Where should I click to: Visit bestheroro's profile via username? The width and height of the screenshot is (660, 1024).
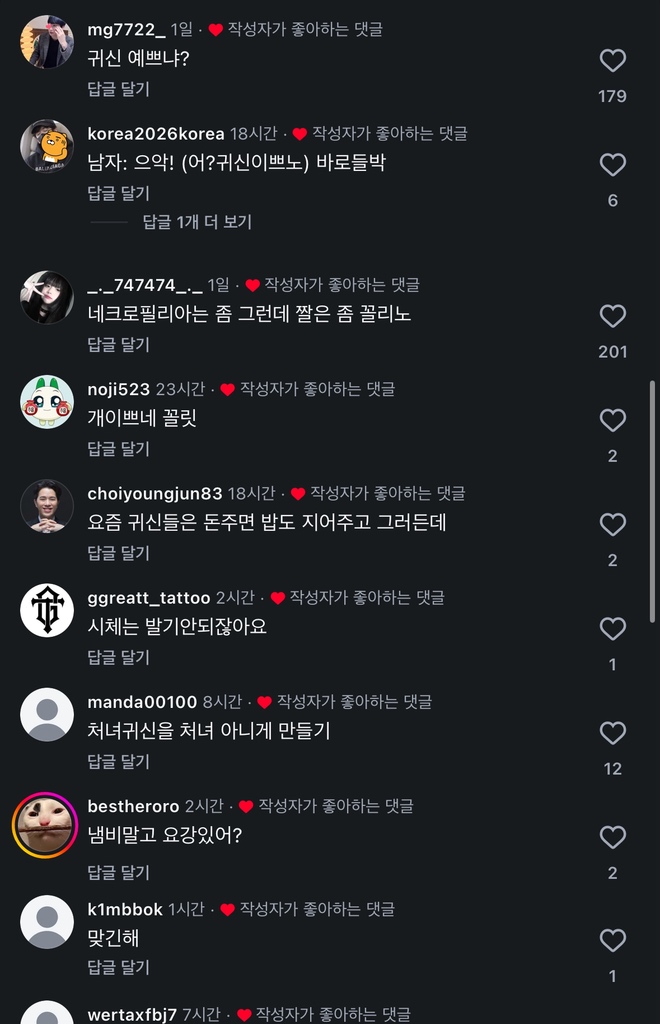133,806
